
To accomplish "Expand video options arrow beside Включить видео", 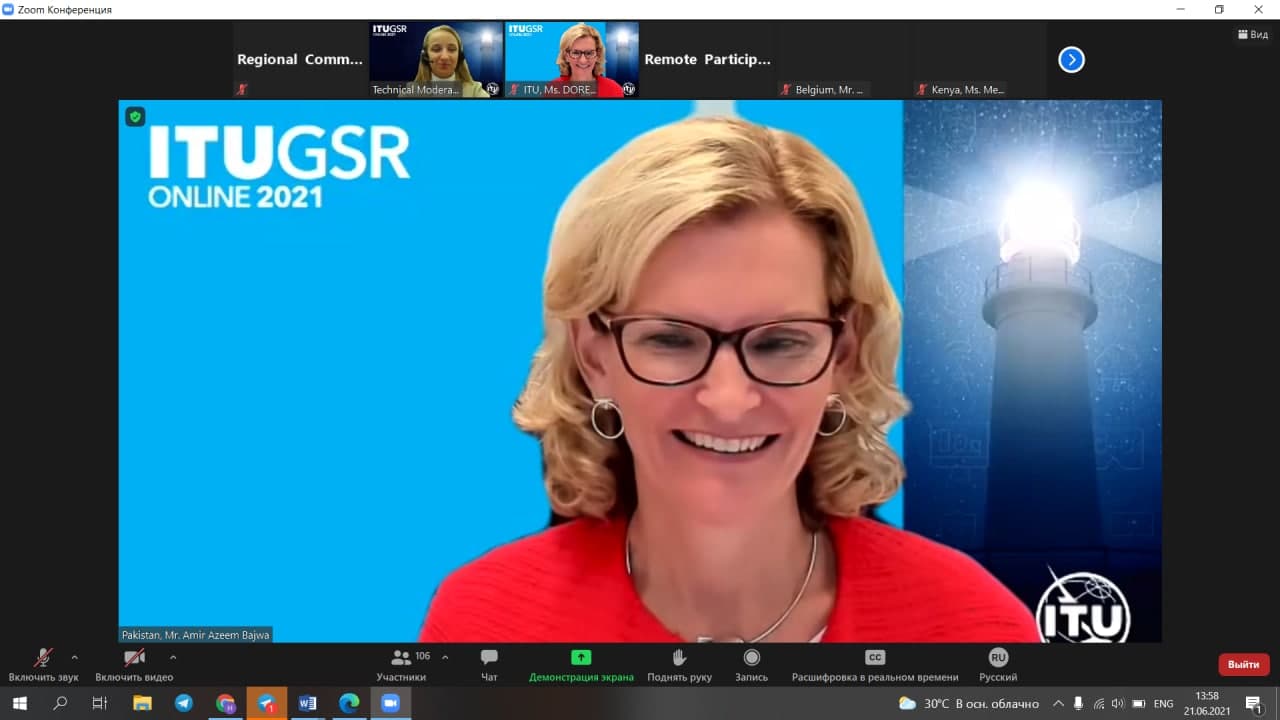I will pyautogui.click(x=173, y=657).
